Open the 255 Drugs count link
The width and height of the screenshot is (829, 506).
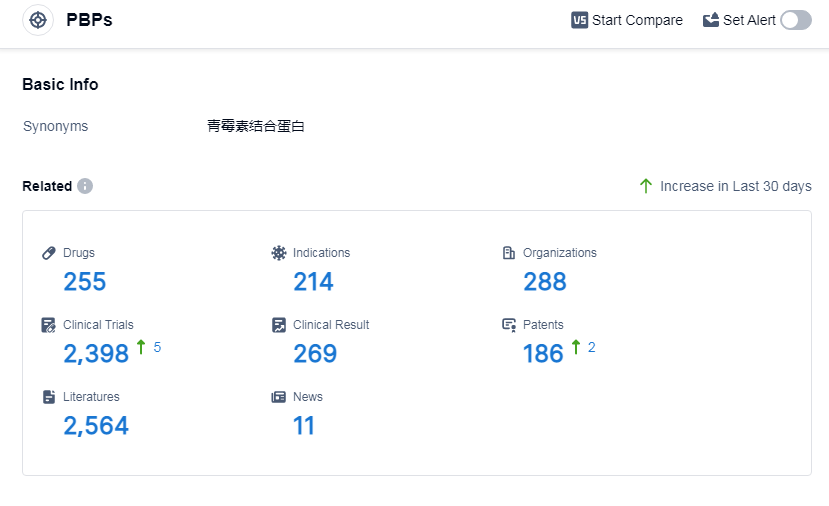pyautogui.click(x=85, y=282)
